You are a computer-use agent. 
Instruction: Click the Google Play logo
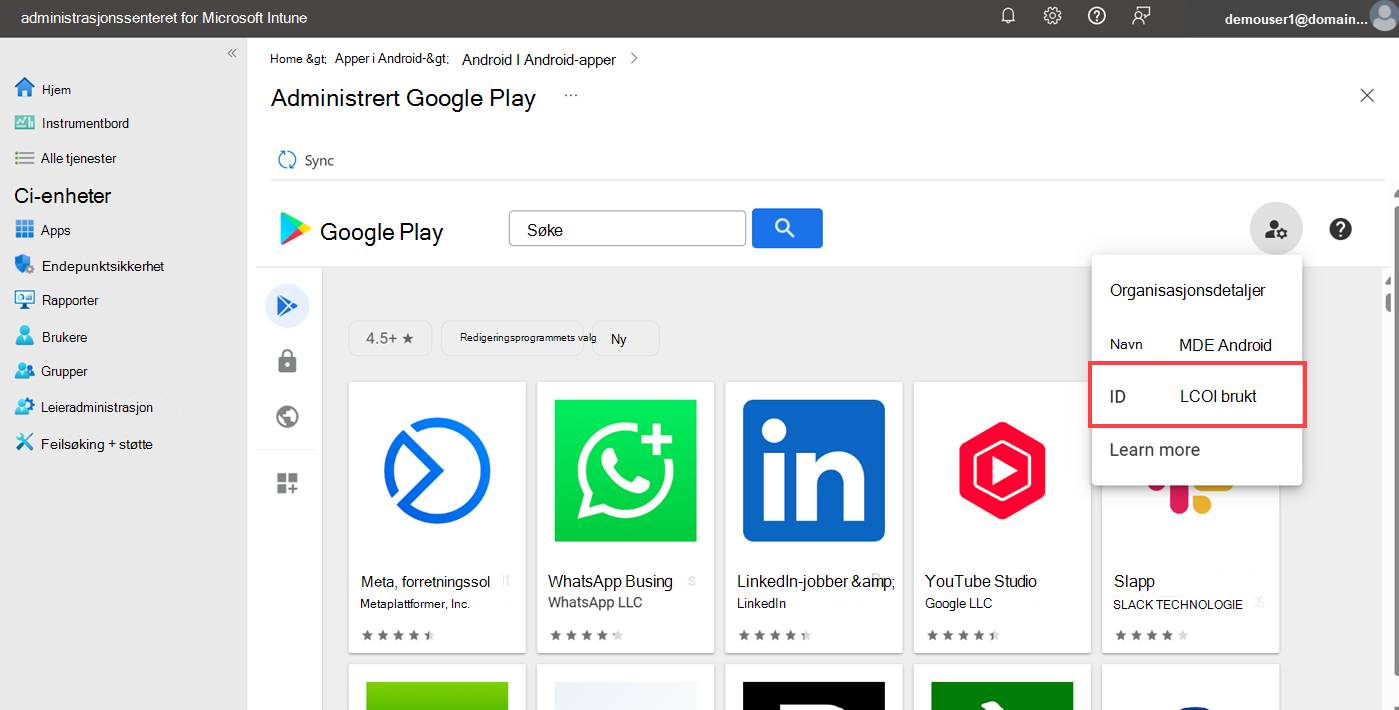(361, 231)
